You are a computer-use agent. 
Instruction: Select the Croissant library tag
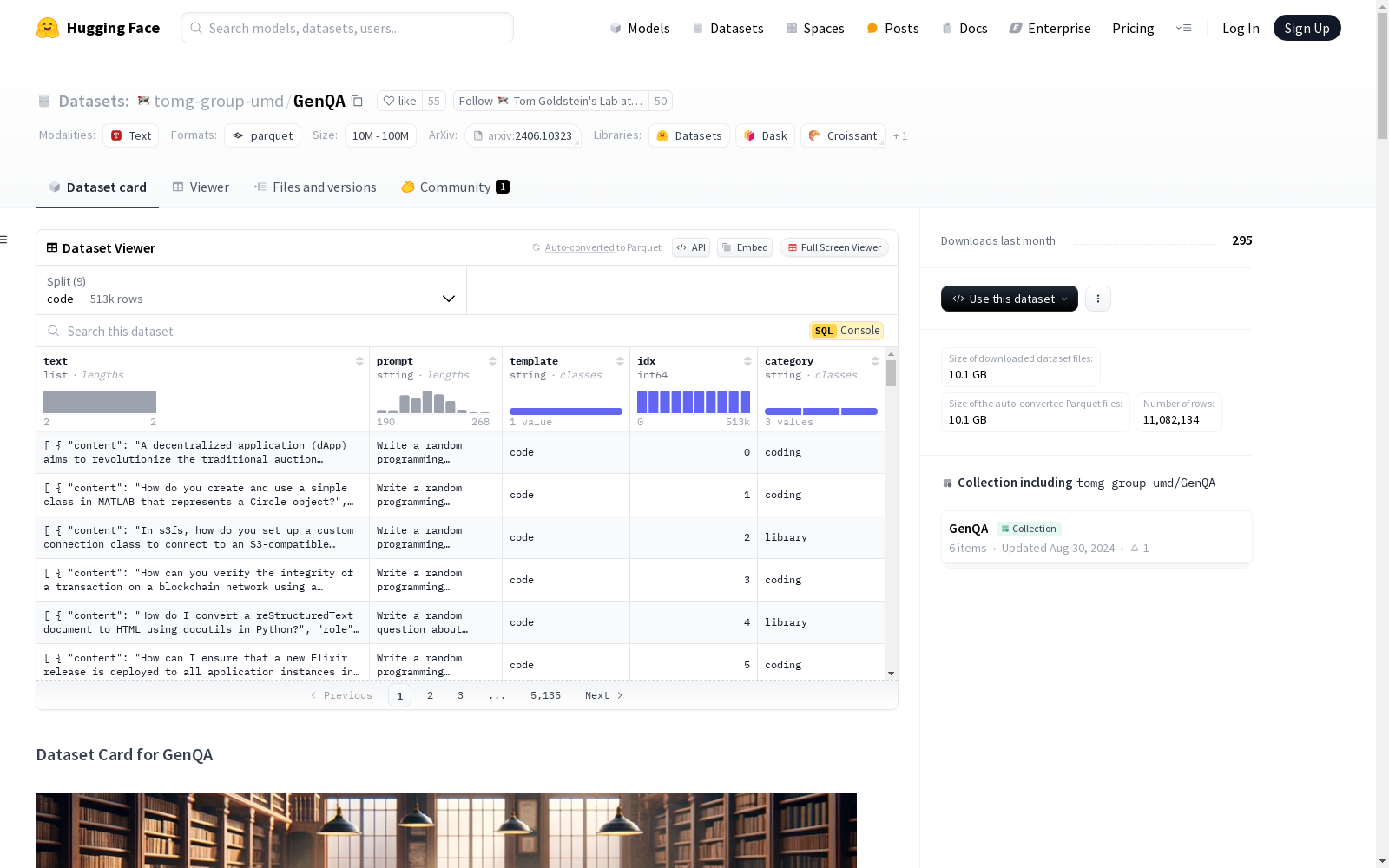tap(843, 135)
